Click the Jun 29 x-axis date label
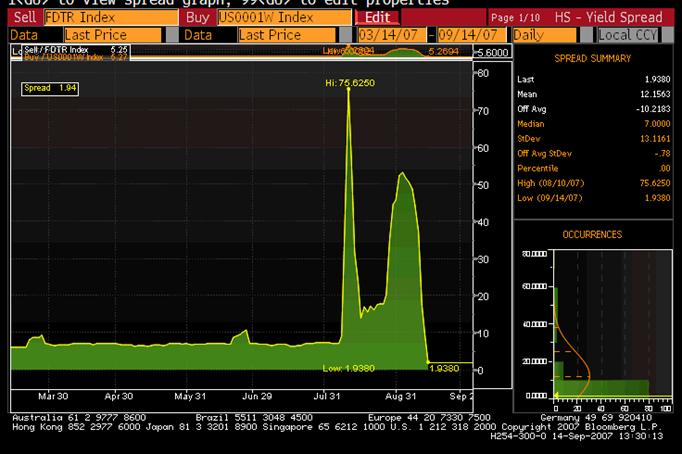Screen dimensions: 682x454 coord(257,396)
